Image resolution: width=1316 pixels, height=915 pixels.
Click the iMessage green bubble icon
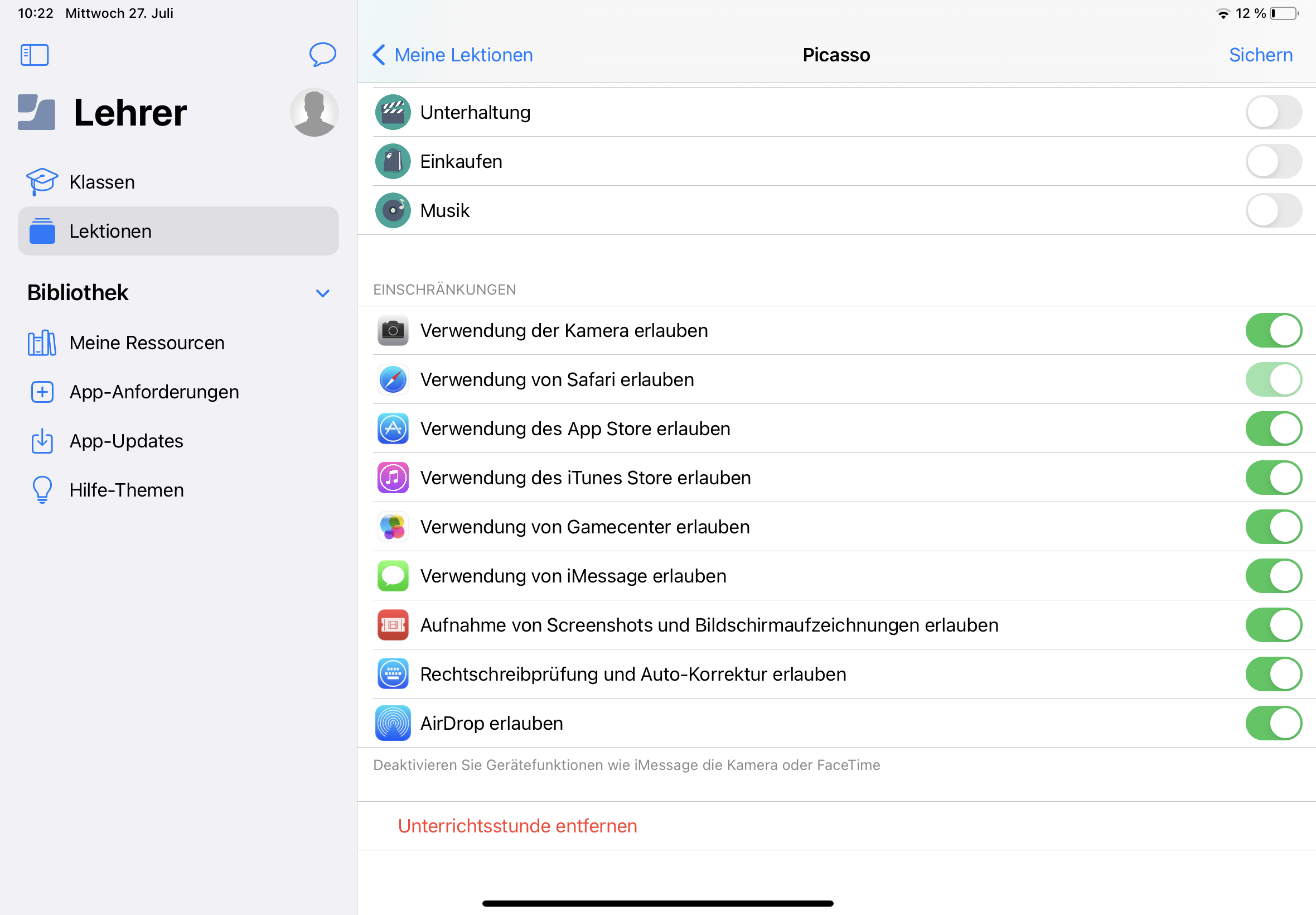pos(393,576)
